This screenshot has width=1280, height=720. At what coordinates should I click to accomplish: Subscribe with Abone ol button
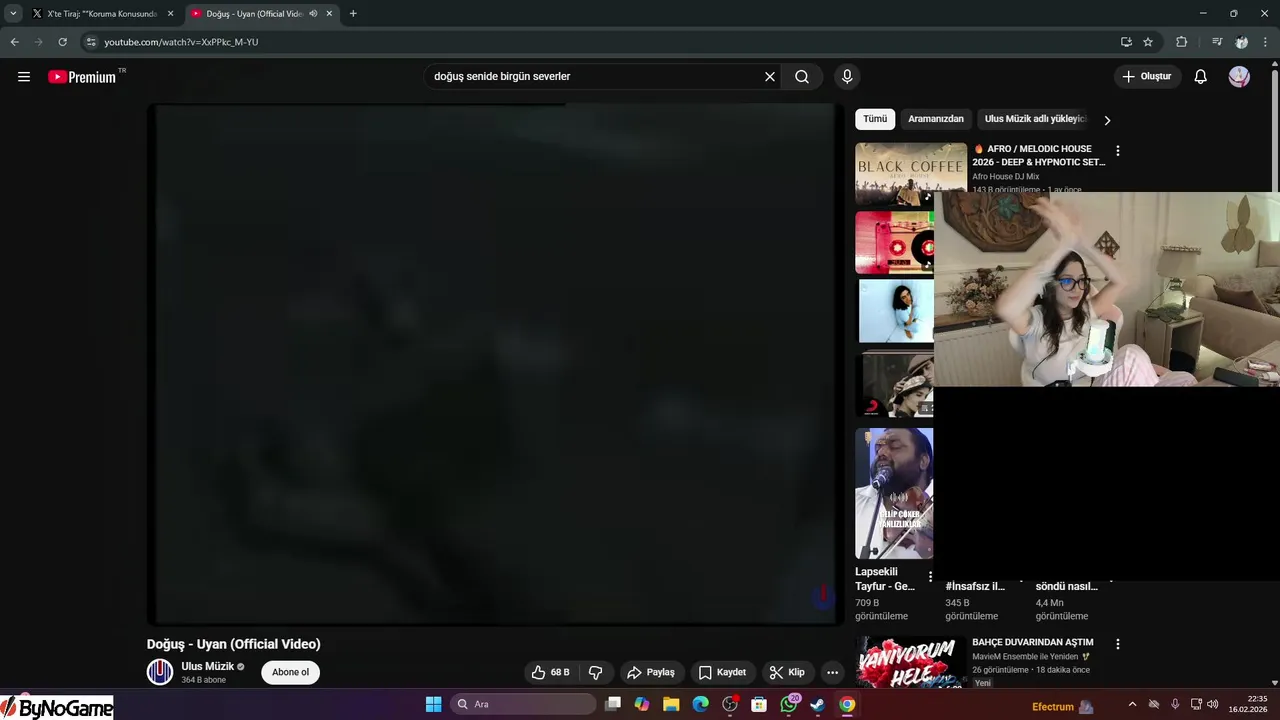[291, 672]
